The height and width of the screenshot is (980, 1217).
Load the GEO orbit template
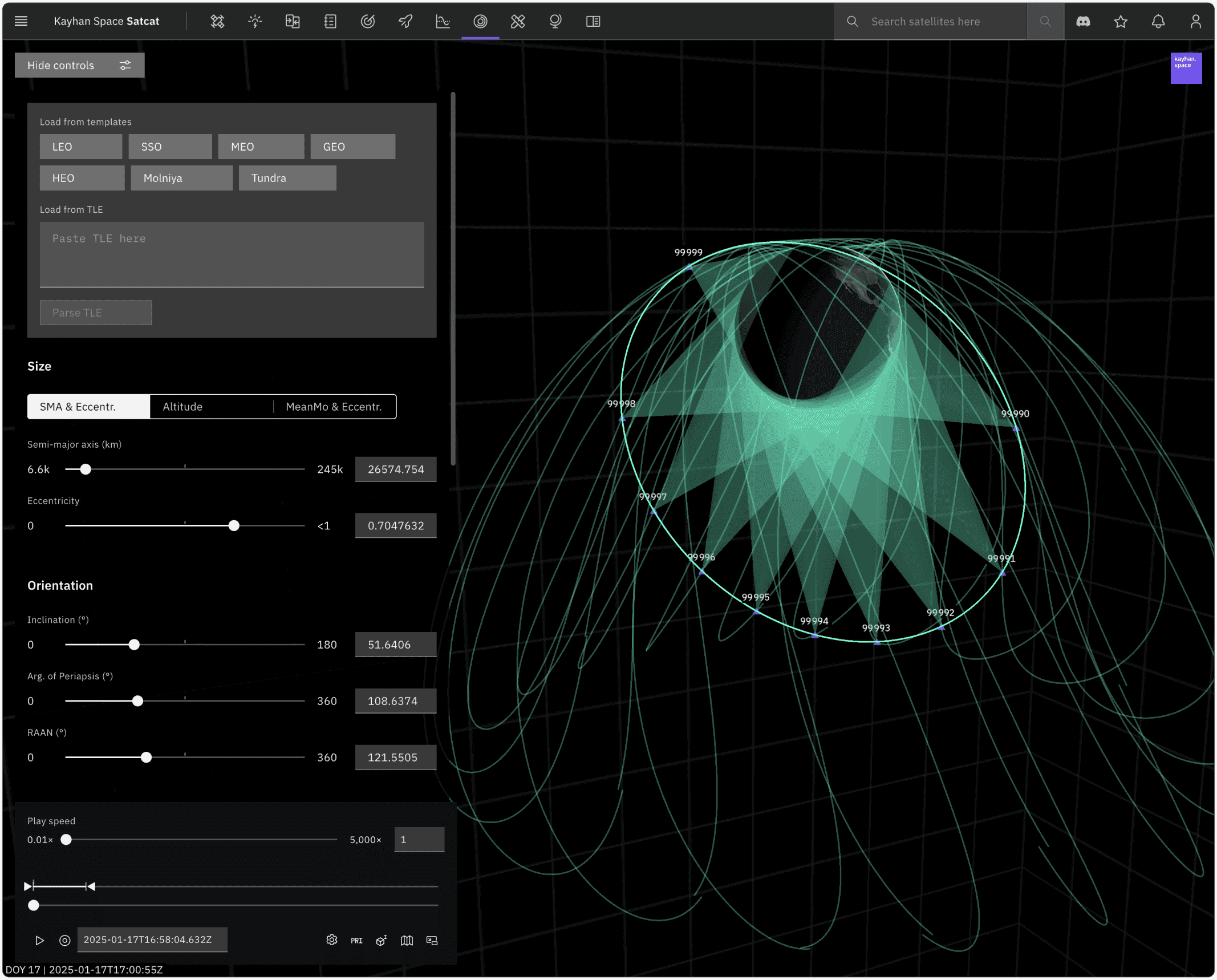pyautogui.click(x=352, y=147)
